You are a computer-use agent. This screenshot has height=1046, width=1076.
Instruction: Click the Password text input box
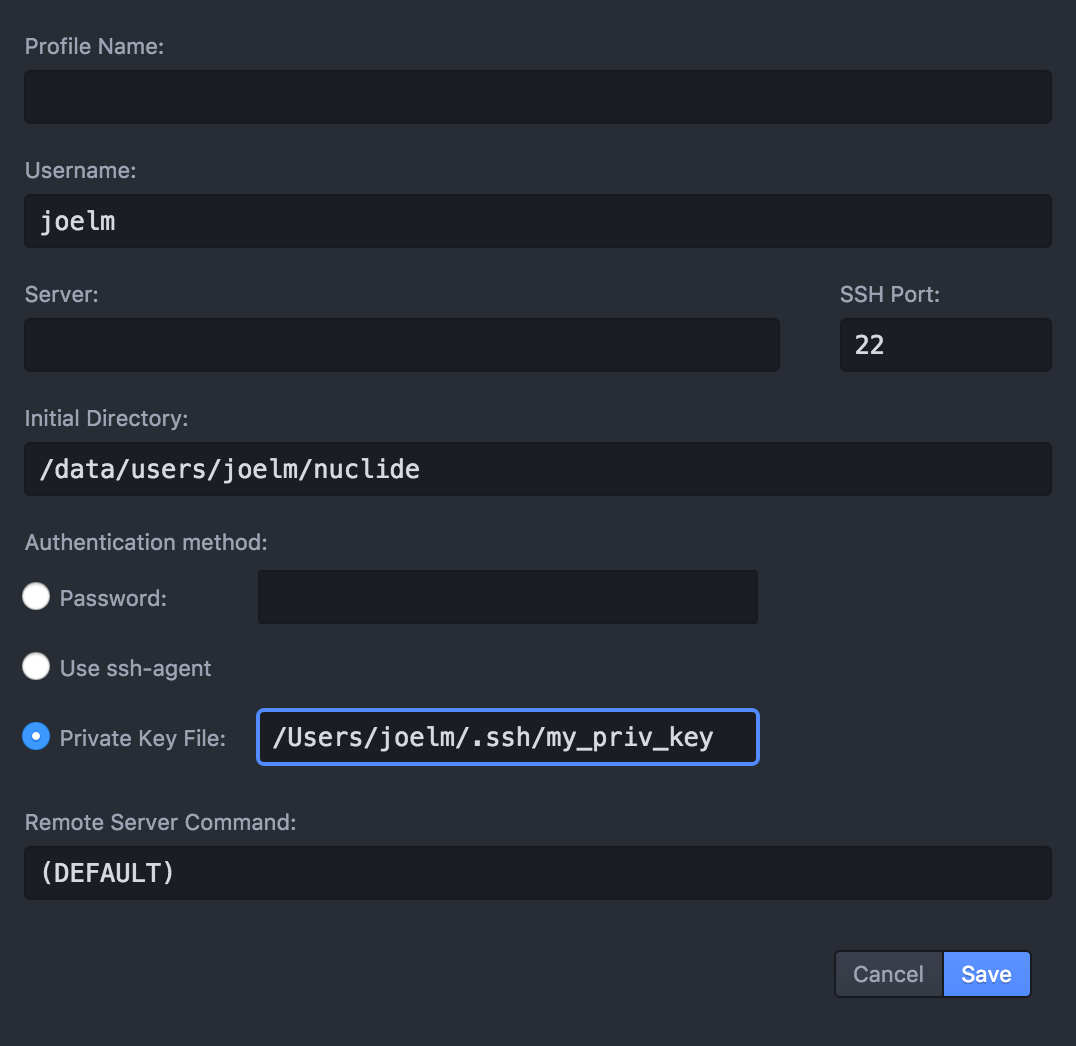pyautogui.click(x=508, y=597)
